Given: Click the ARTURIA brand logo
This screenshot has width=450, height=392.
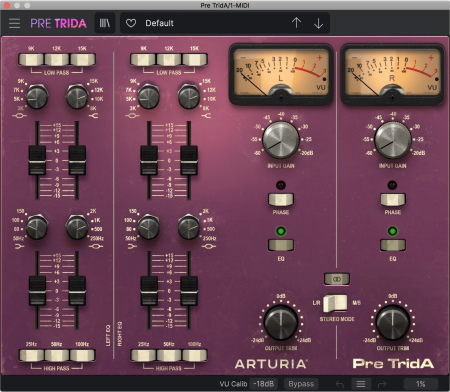Looking at the screenshot, I should [x=271, y=364].
